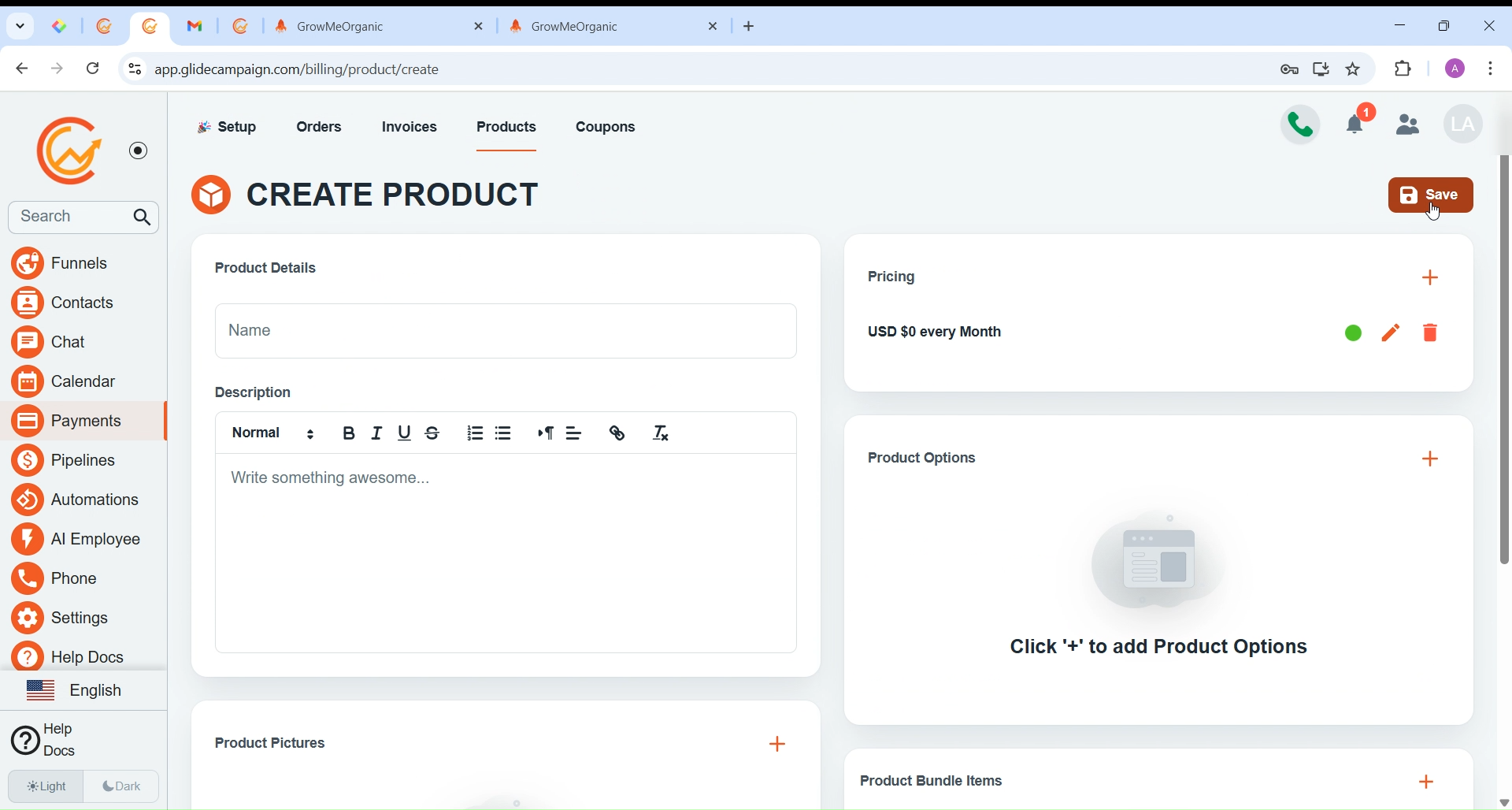Toggle the green price active status dot
Viewport: 1512px width, 810px height.
(1353, 334)
